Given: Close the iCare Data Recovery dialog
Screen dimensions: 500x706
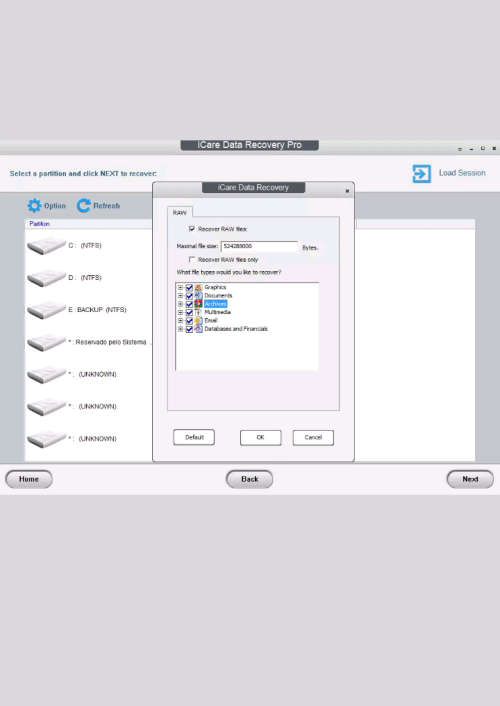Looking at the screenshot, I should pos(347,191).
